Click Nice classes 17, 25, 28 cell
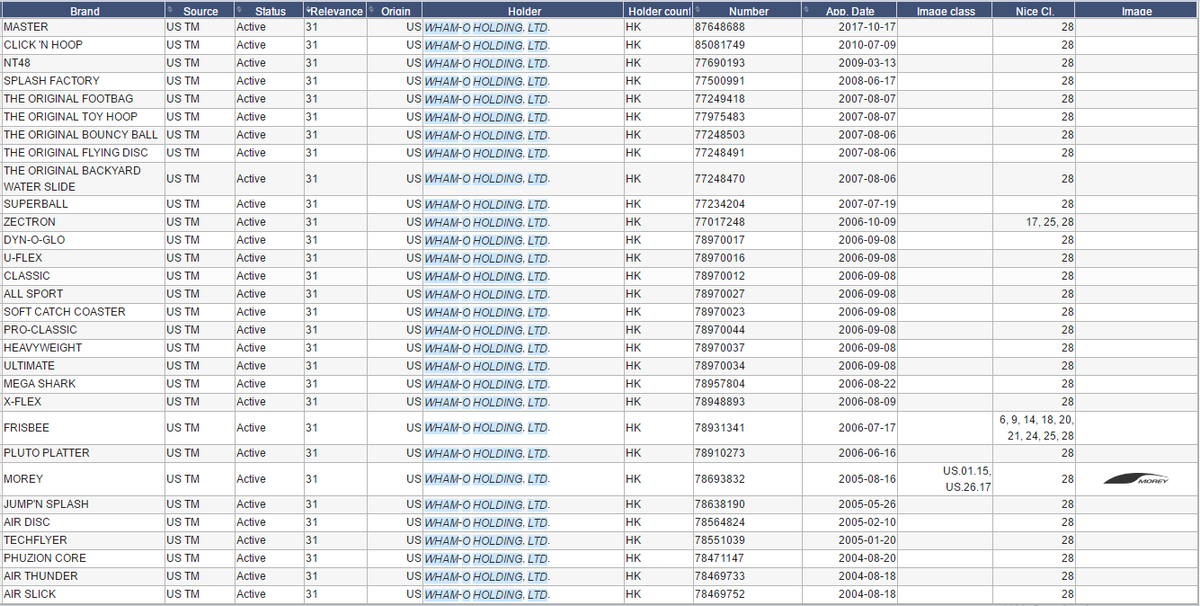The width and height of the screenshot is (1200, 606). tap(1034, 222)
